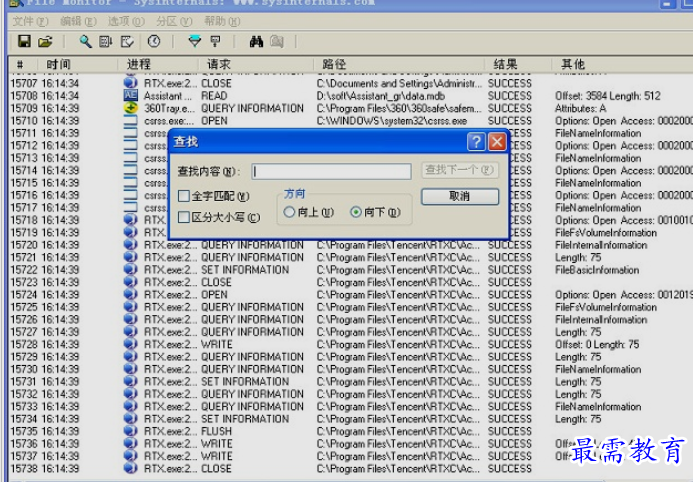The height and width of the screenshot is (482, 693).
Task: Toggle capture with the magnifier toolbar icon
Action: coord(85,42)
